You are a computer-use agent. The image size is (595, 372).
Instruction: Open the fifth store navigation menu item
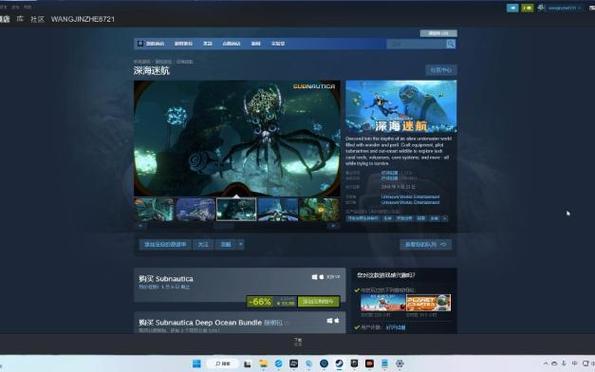256,44
